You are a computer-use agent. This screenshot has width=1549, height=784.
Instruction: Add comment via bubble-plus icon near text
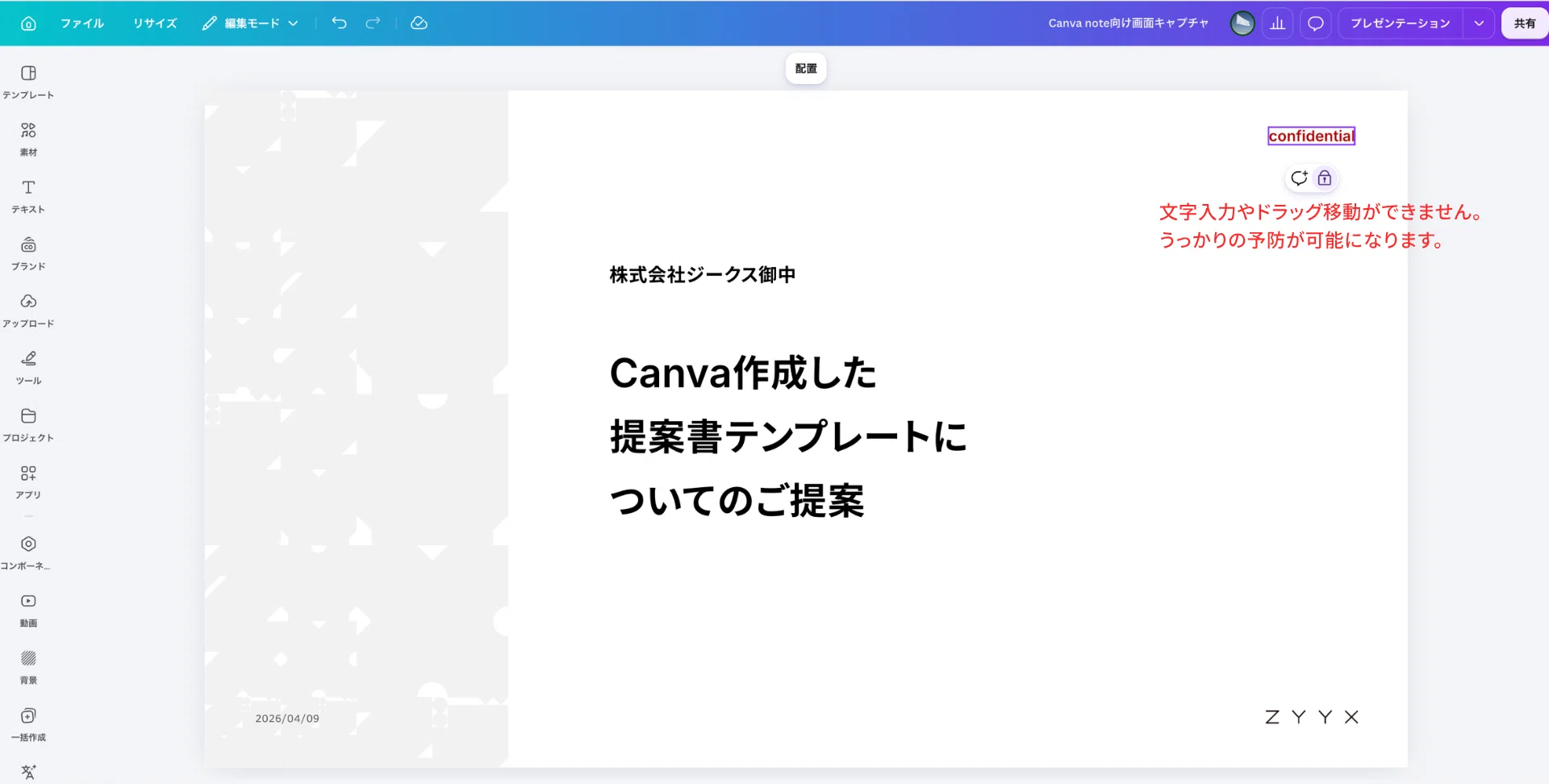1299,178
